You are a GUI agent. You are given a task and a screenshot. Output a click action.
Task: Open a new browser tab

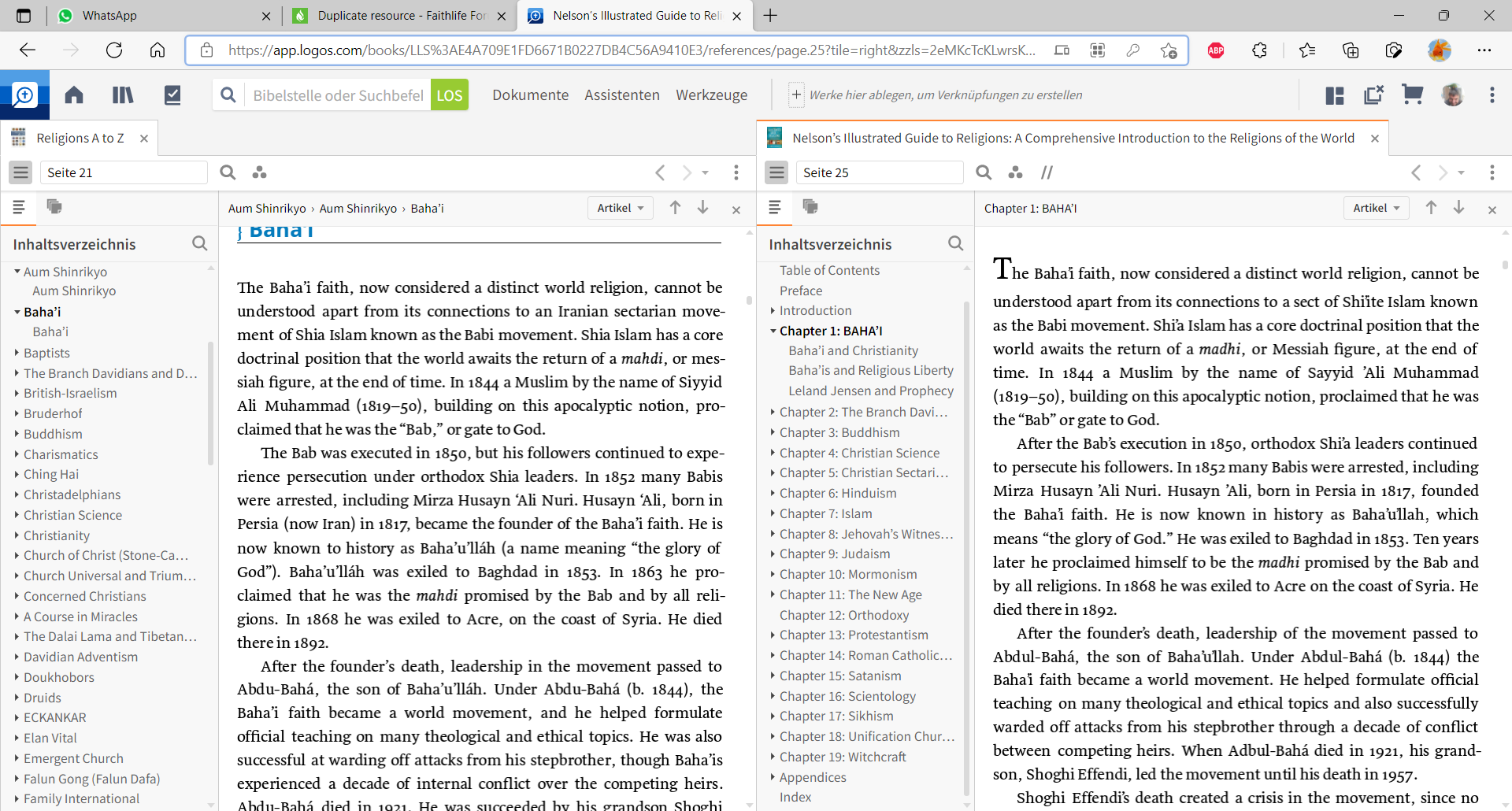pos(770,16)
